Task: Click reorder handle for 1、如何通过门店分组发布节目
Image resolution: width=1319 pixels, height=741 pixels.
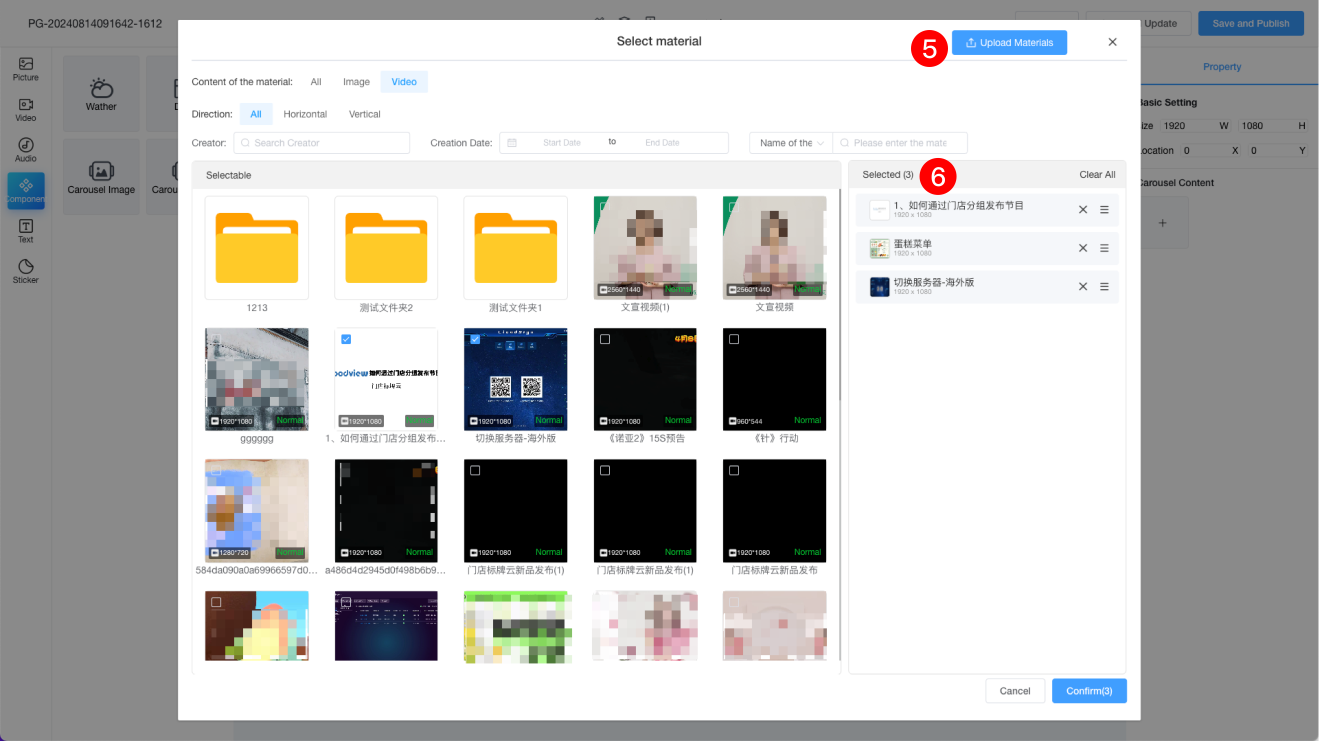Action: point(1104,209)
